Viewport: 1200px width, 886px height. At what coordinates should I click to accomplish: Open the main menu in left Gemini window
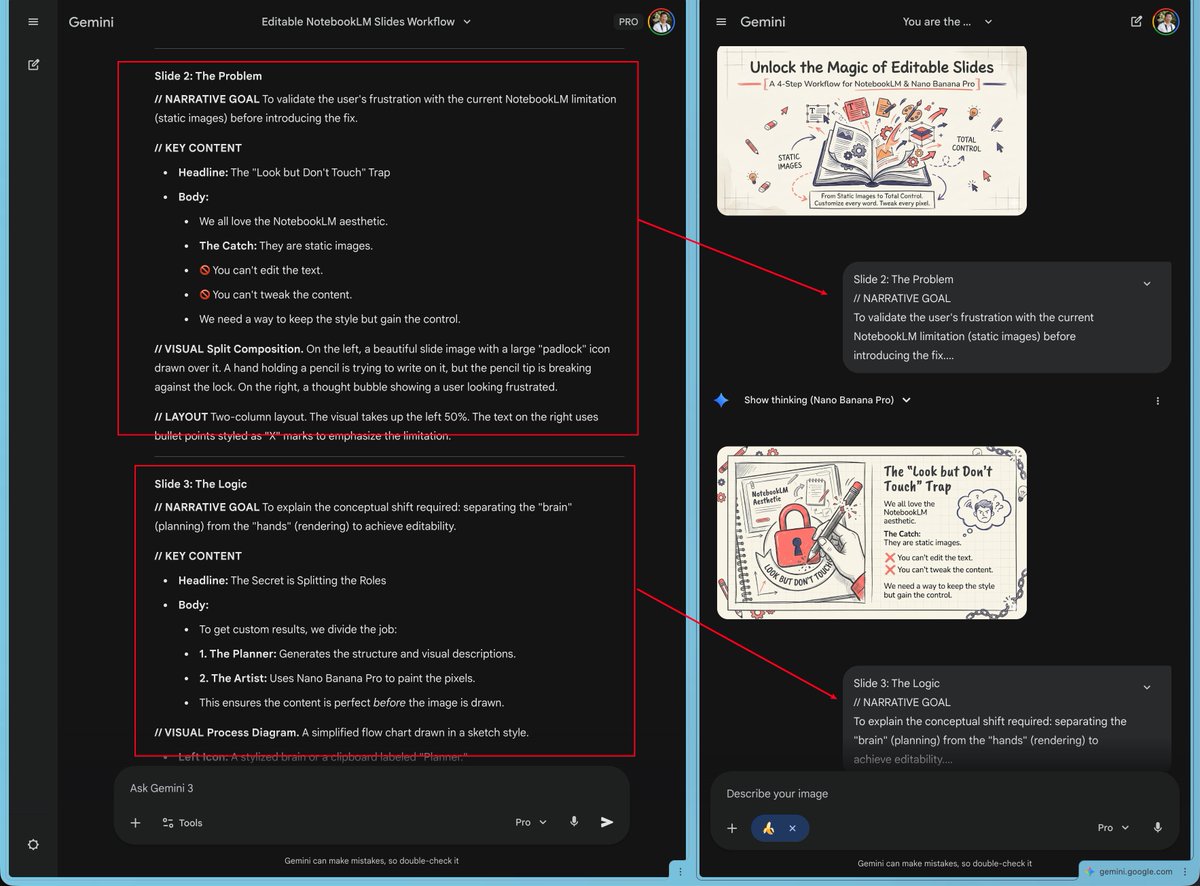tap(33, 22)
